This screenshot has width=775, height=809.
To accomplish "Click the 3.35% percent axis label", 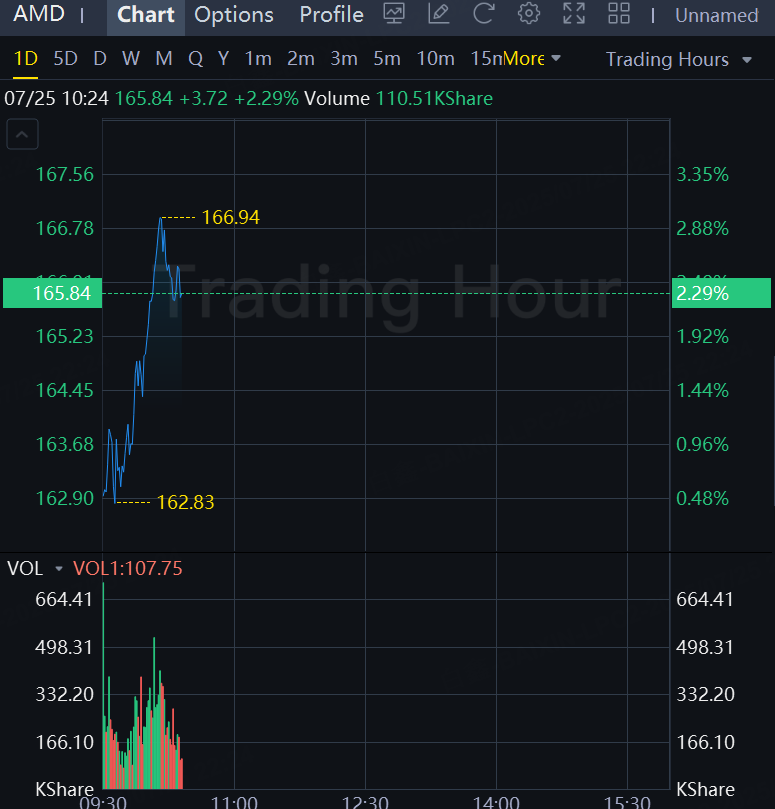I will pos(702,174).
